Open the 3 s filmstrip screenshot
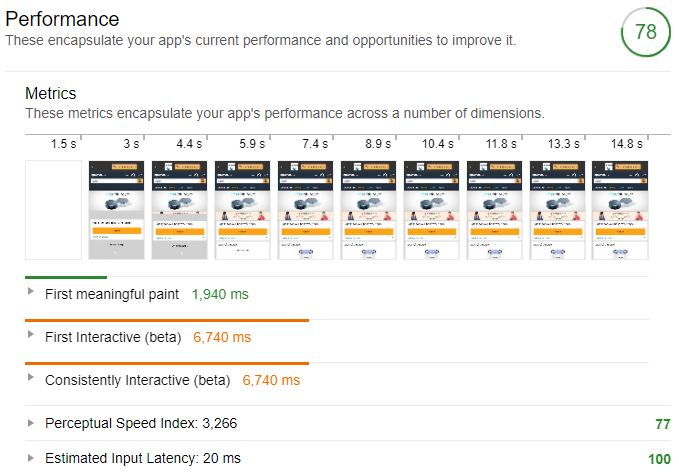Screen dimensions: 679x474 click(116, 210)
